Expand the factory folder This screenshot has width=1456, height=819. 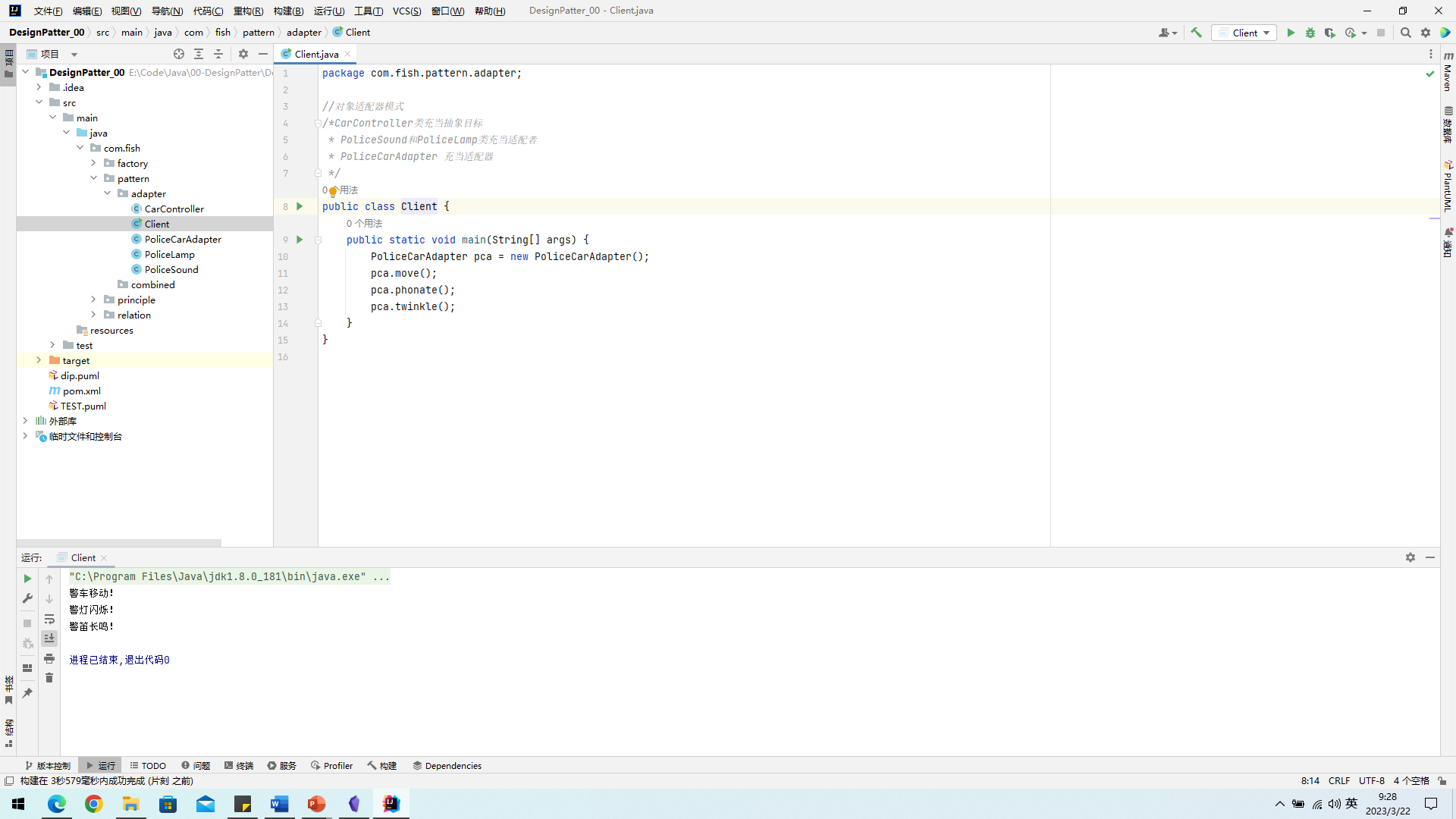pyautogui.click(x=94, y=163)
